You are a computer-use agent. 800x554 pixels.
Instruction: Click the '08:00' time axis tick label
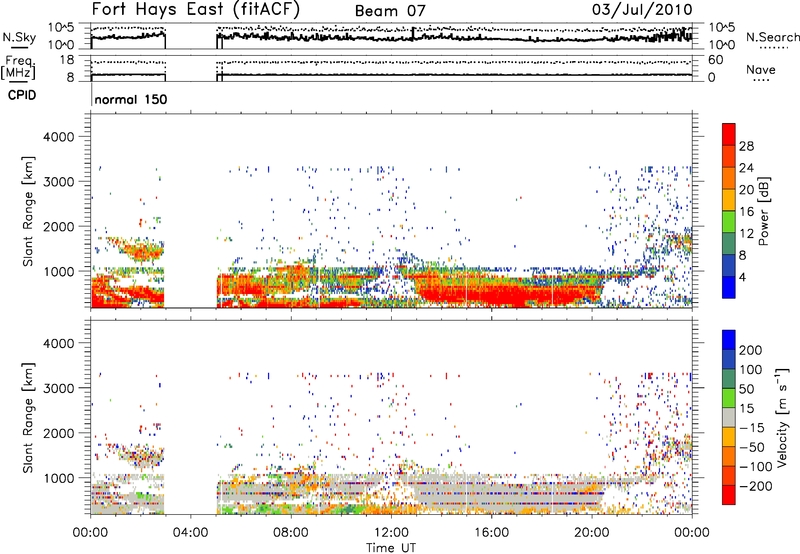pos(291,533)
